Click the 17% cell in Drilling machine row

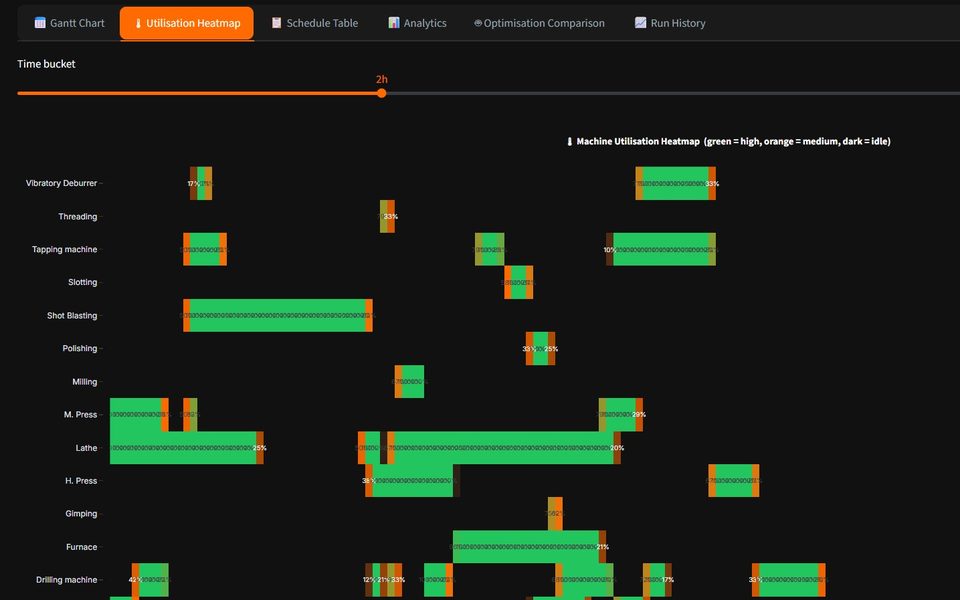coord(668,580)
